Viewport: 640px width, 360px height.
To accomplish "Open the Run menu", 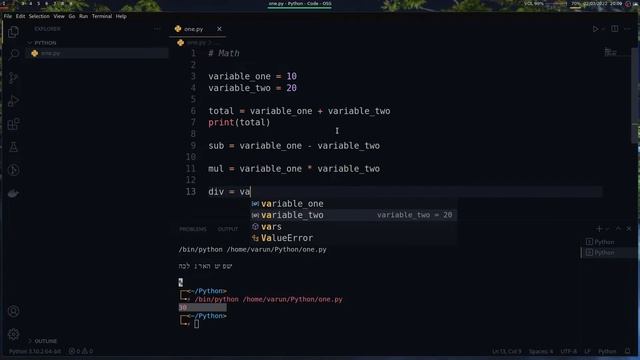I will point(84,16).
